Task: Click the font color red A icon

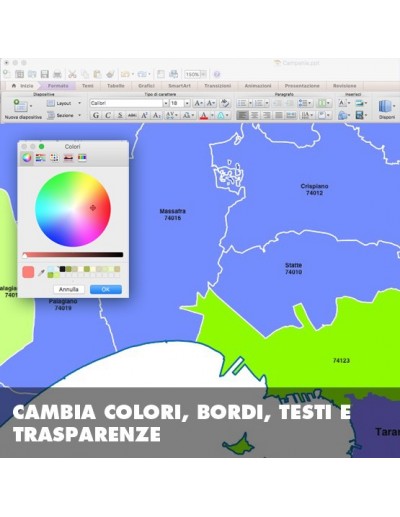Action: [x=204, y=115]
